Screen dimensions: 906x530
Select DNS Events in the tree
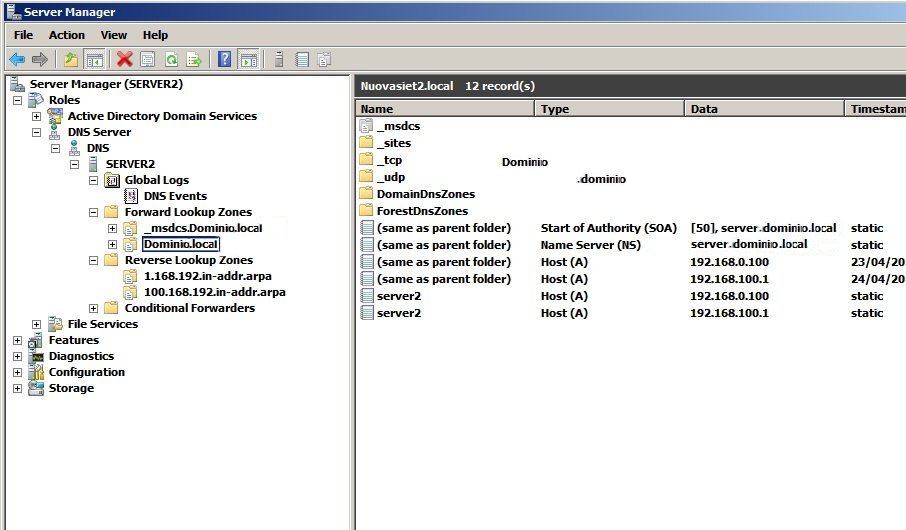[175, 196]
